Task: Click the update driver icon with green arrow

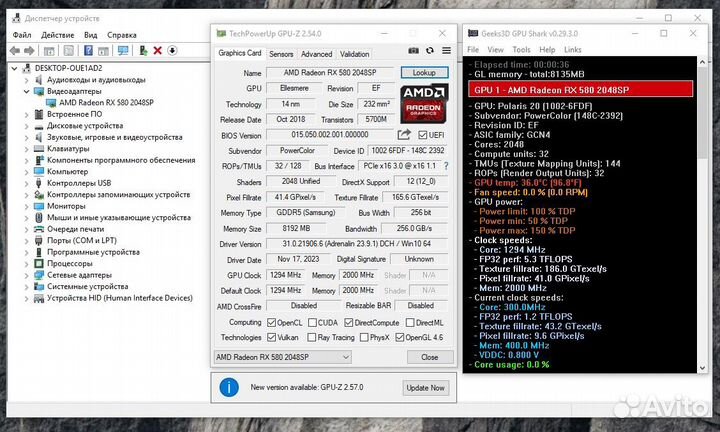Action: tap(143, 50)
